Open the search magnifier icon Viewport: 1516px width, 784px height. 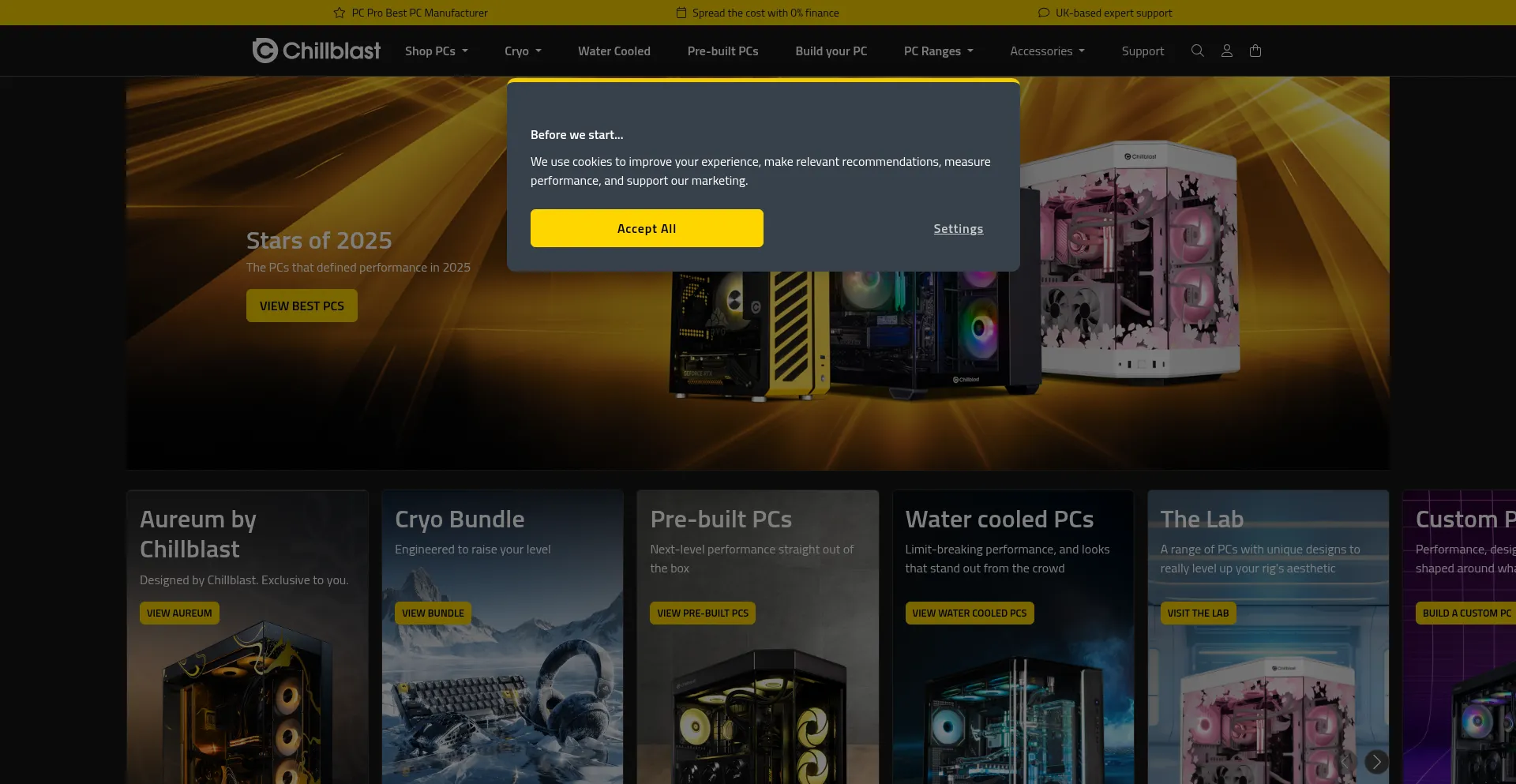pyautogui.click(x=1197, y=51)
